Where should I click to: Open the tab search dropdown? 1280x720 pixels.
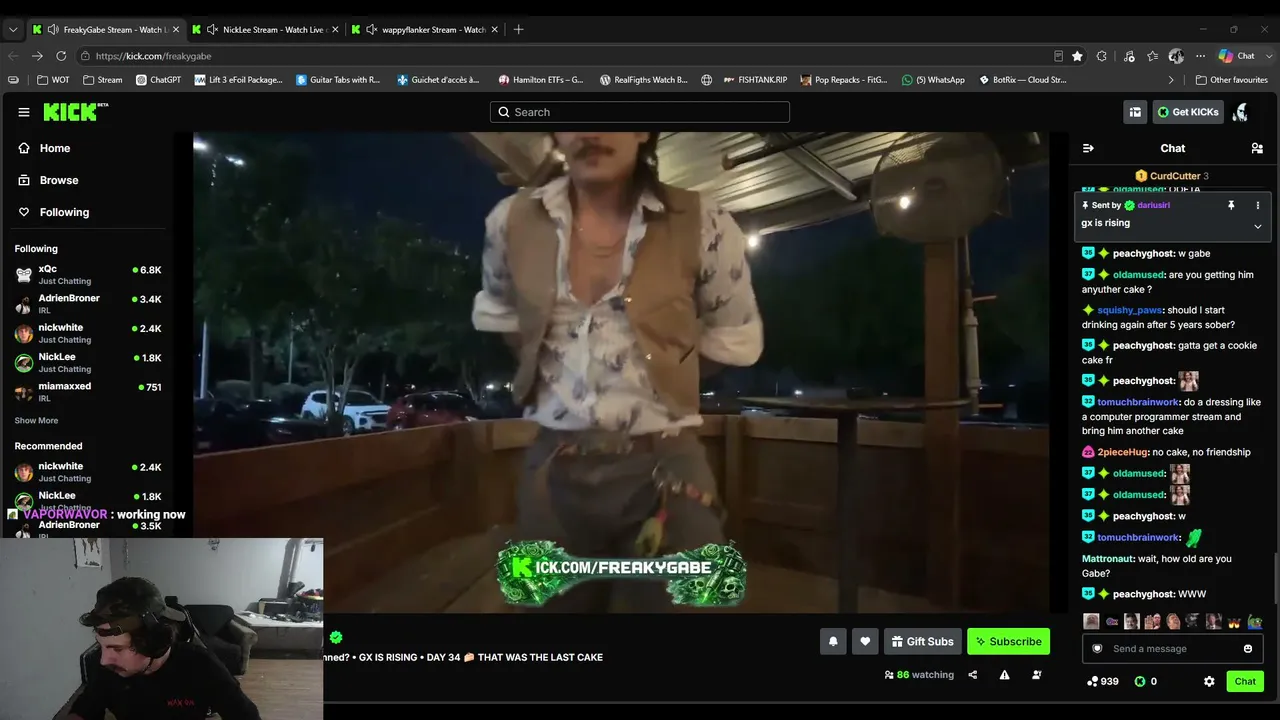click(12, 29)
